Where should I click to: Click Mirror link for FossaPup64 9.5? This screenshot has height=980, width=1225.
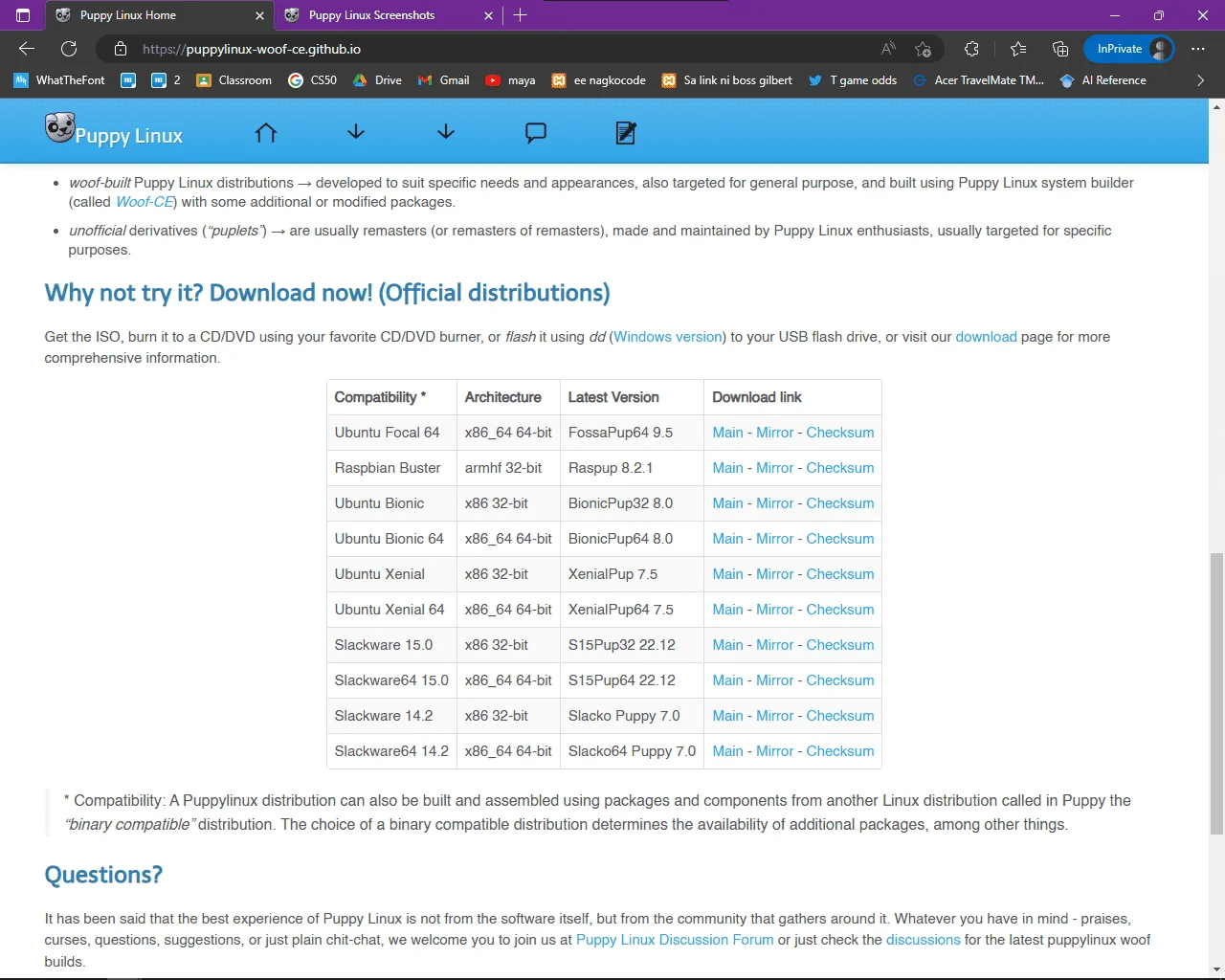[774, 433]
